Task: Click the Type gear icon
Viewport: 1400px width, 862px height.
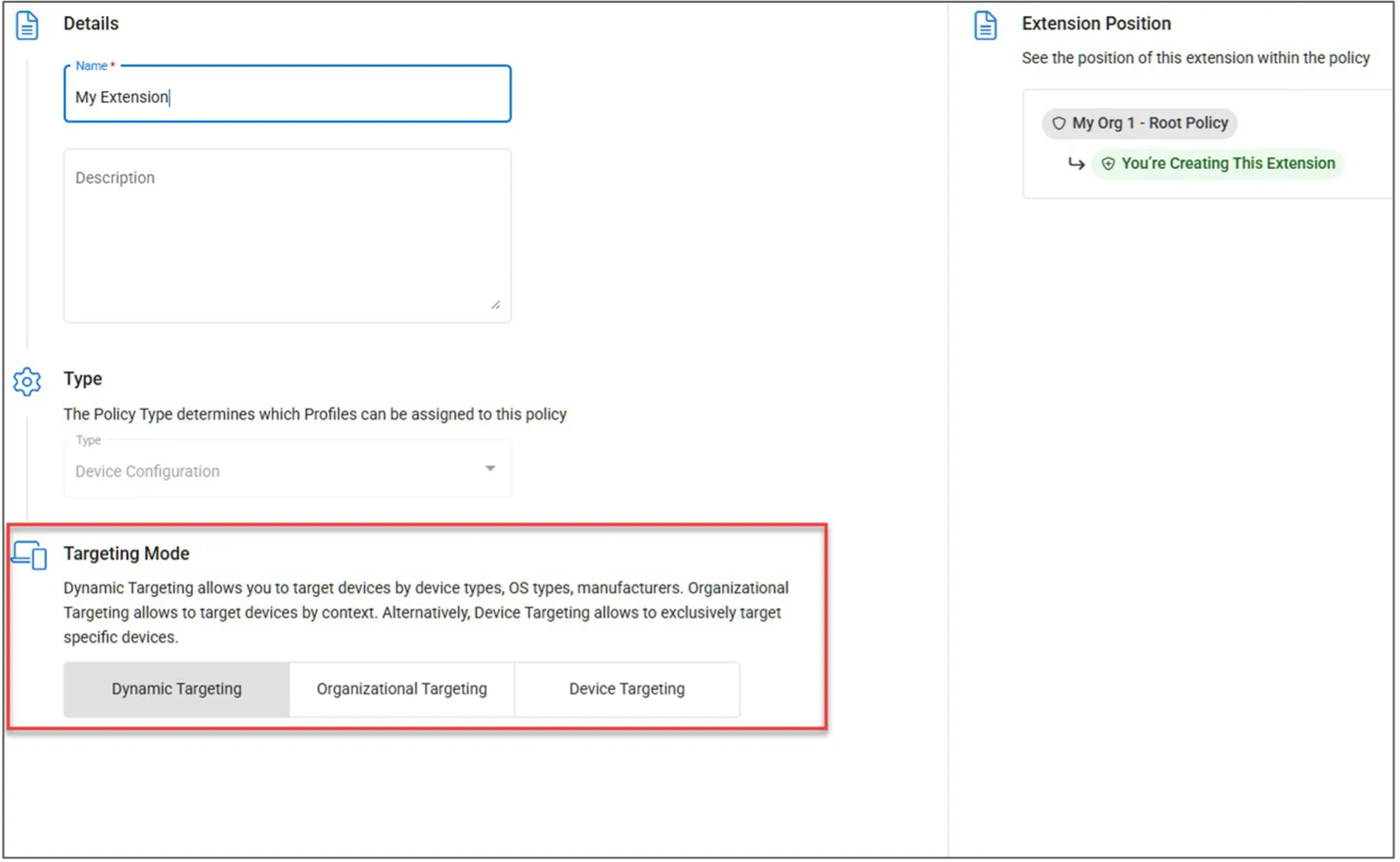Action: pos(27,382)
